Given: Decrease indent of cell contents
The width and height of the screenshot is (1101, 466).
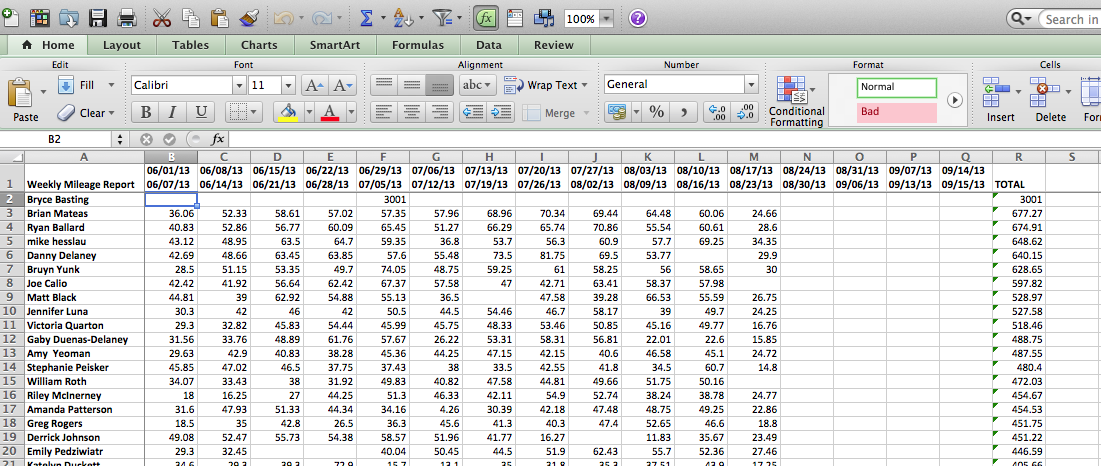Looking at the screenshot, I should click(472, 112).
